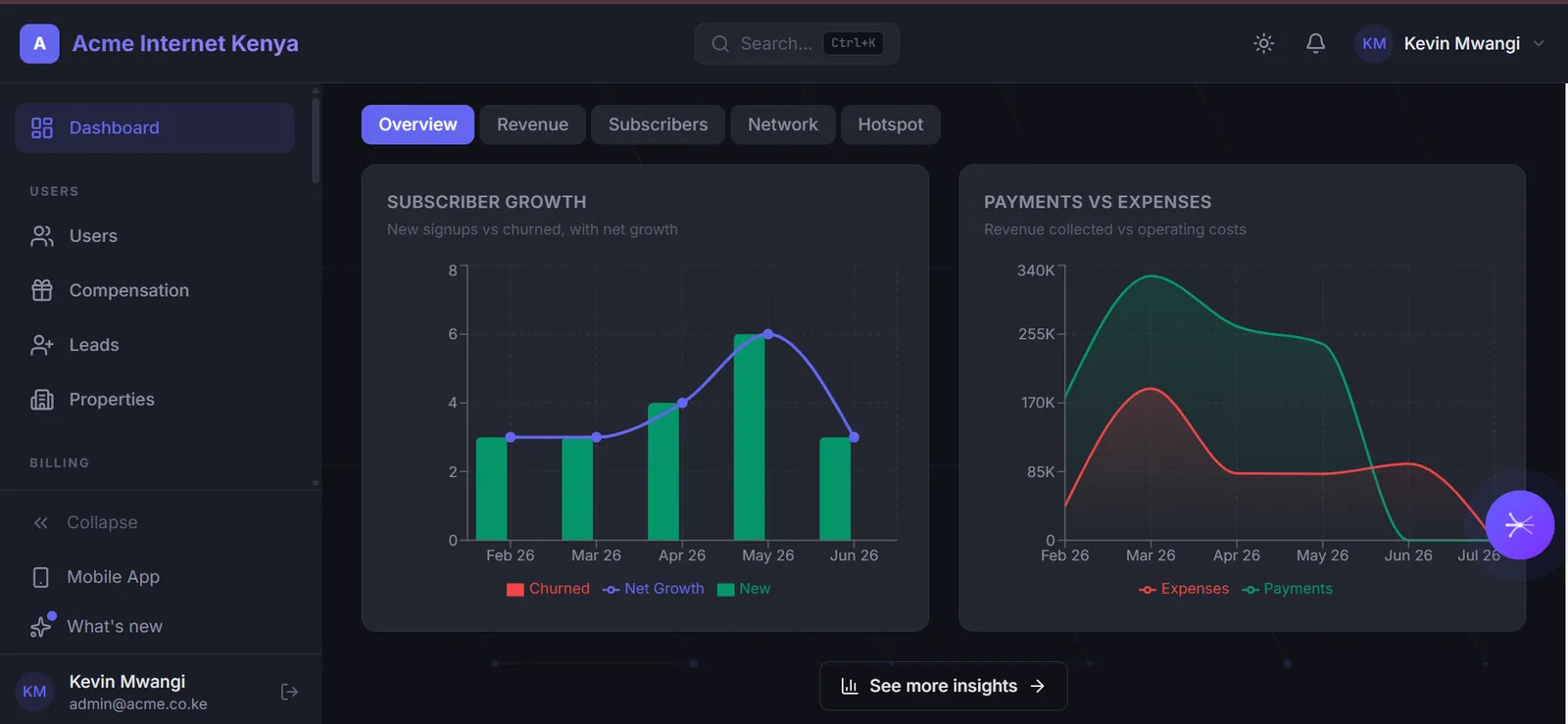Toggle the Expenses legend series
The height and width of the screenshot is (724, 1568).
[x=1183, y=589]
